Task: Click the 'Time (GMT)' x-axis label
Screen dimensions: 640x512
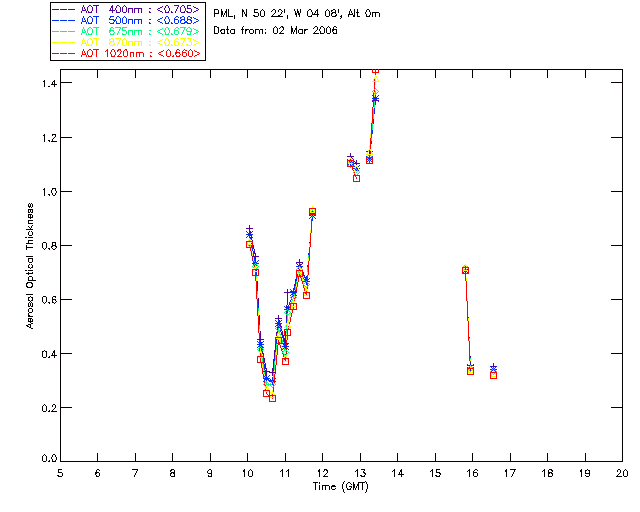Action: point(341,487)
